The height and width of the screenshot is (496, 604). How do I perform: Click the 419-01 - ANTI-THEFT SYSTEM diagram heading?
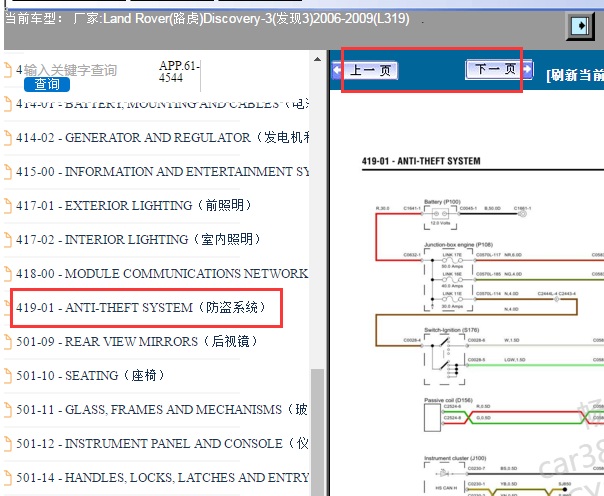421,161
